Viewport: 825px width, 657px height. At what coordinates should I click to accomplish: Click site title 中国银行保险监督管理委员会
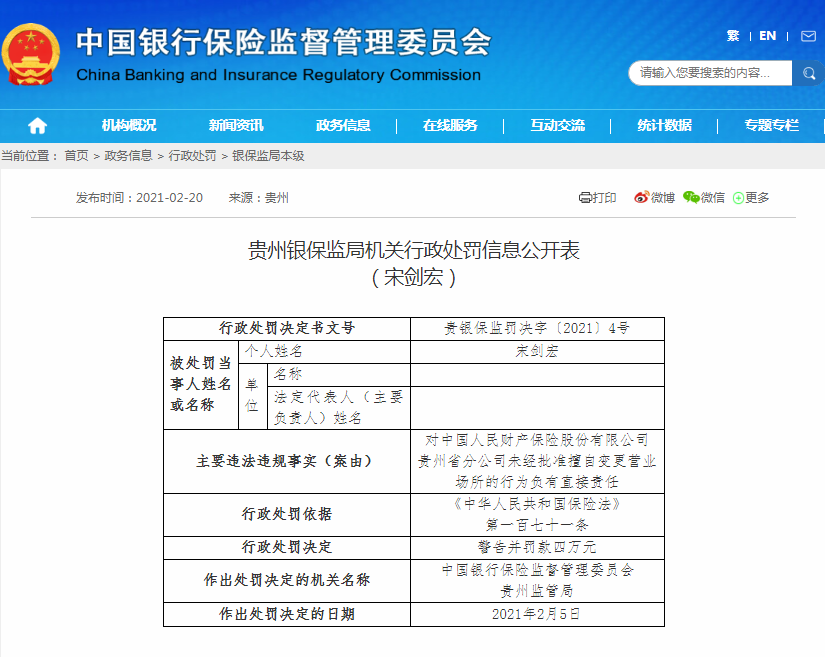[x=284, y=43]
